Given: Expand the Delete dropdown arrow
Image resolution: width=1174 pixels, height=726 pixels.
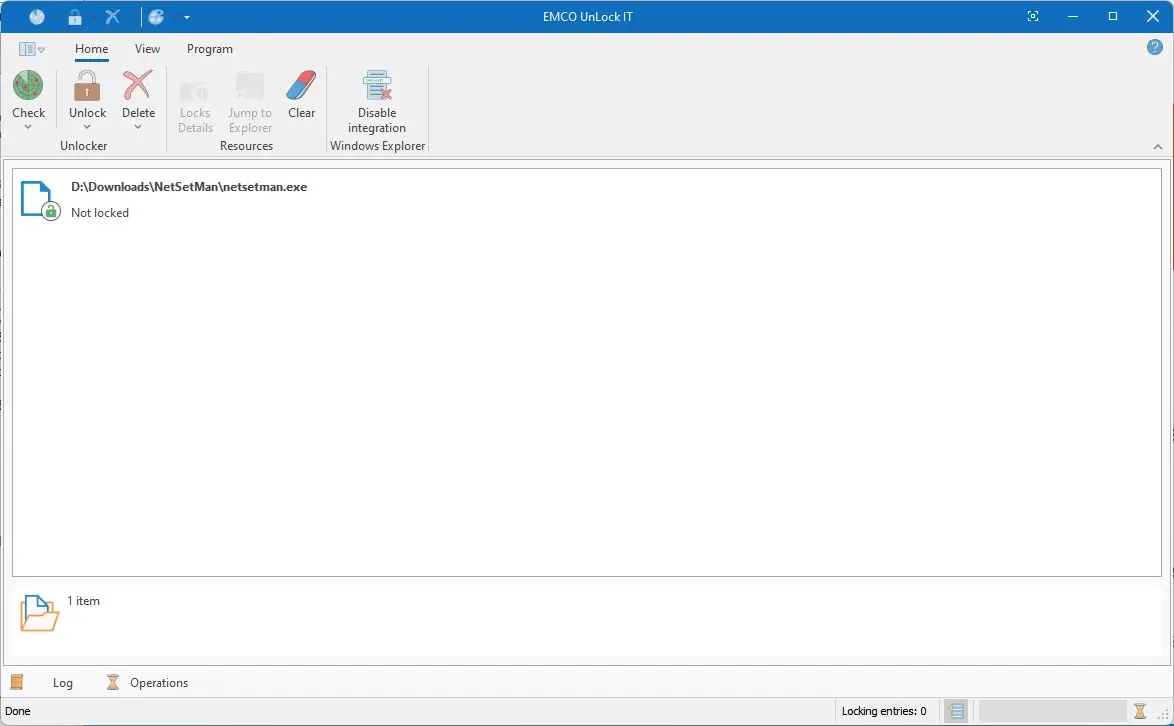Looking at the screenshot, I should (x=138, y=126).
